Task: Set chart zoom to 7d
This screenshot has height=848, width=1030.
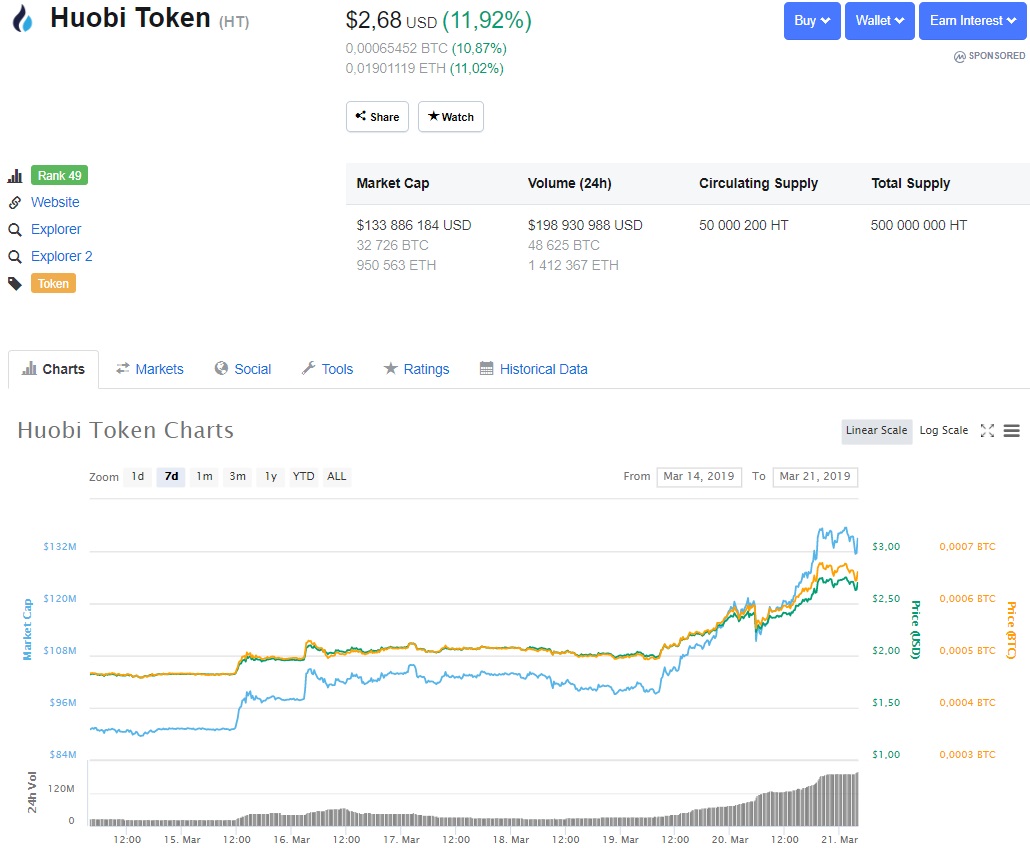Action: point(171,477)
